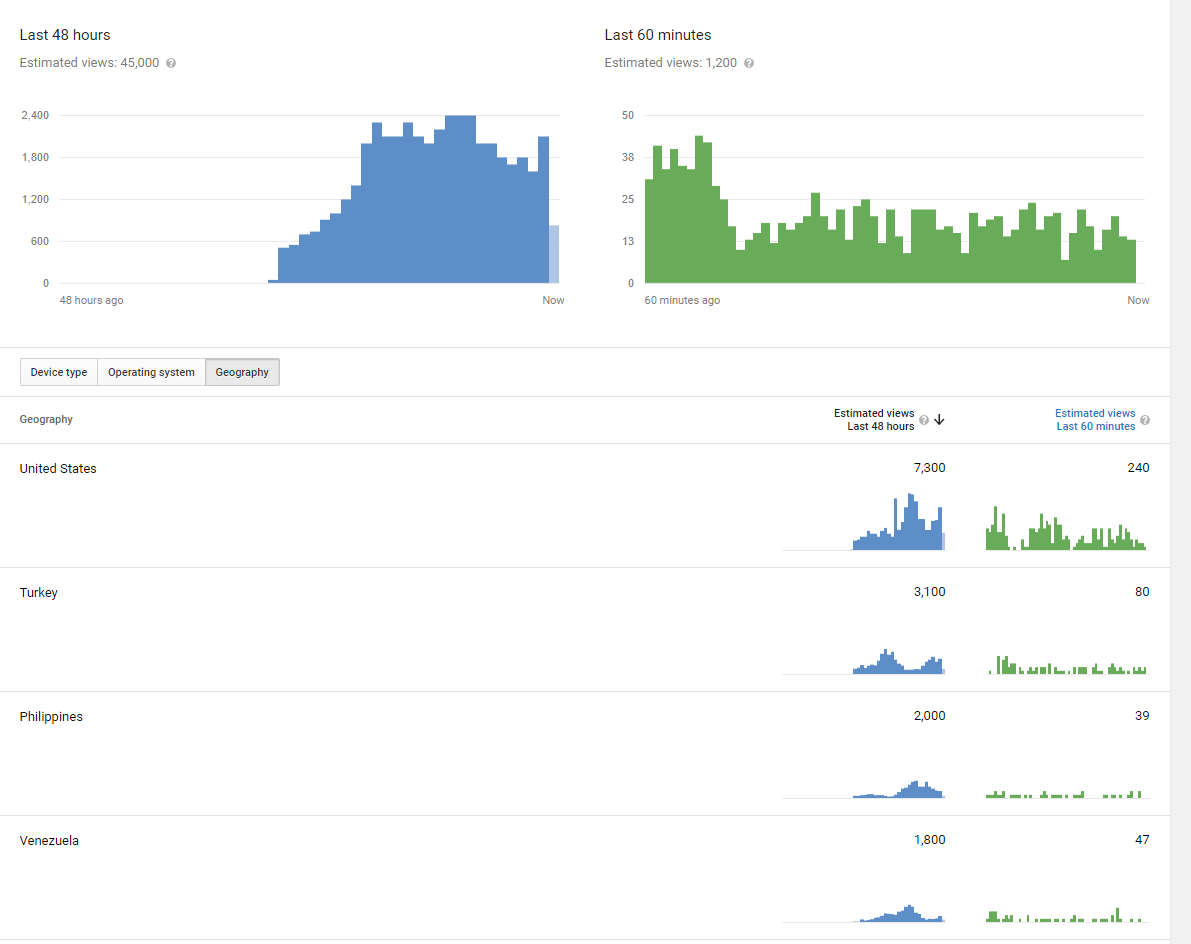Image resolution: width=1191 pixels, height=944 pixels.
Task: Click United States 48-hour value 7,300
Action: click(x=929, y=468)
